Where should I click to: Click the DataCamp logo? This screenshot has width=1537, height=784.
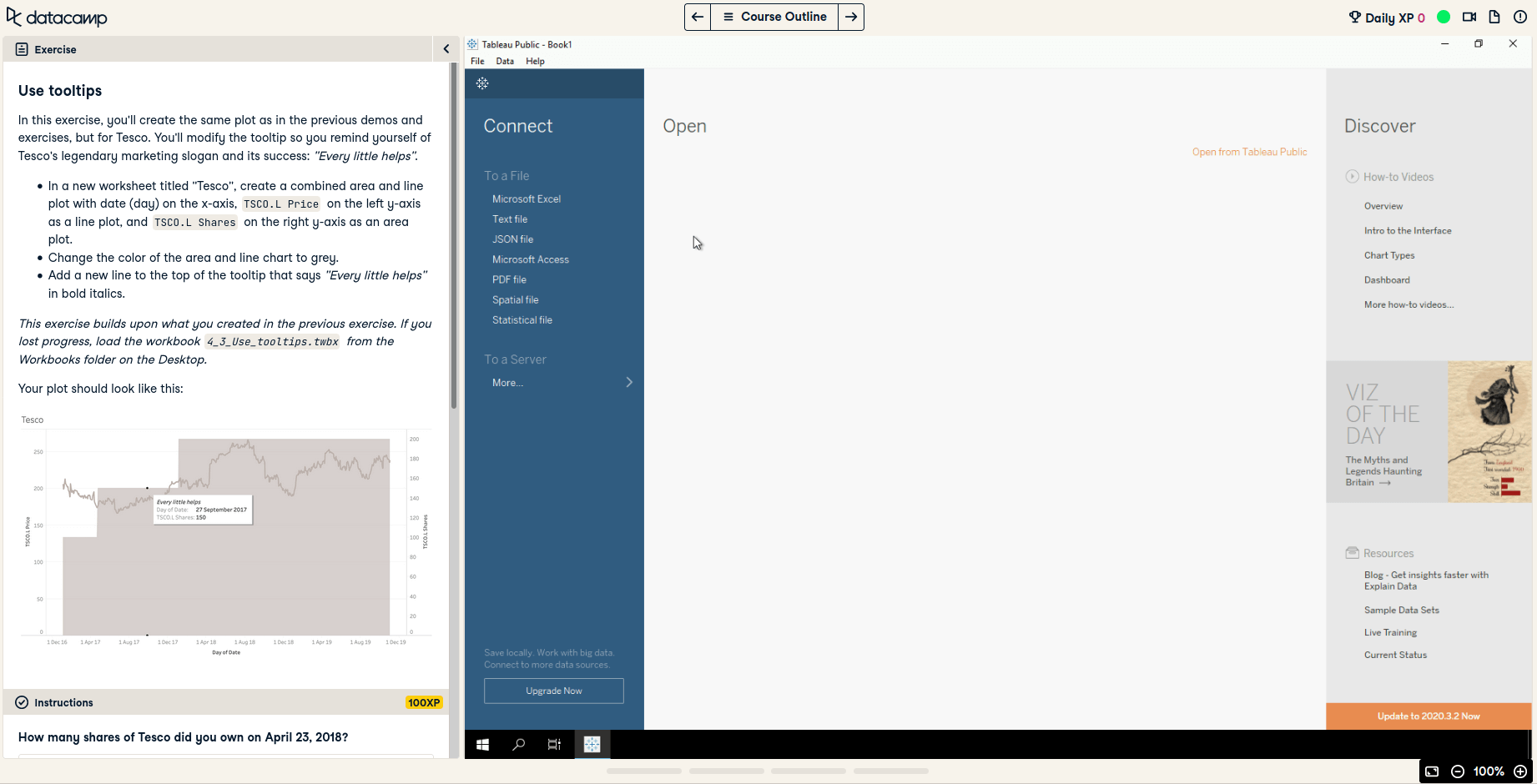coord(56,18)
